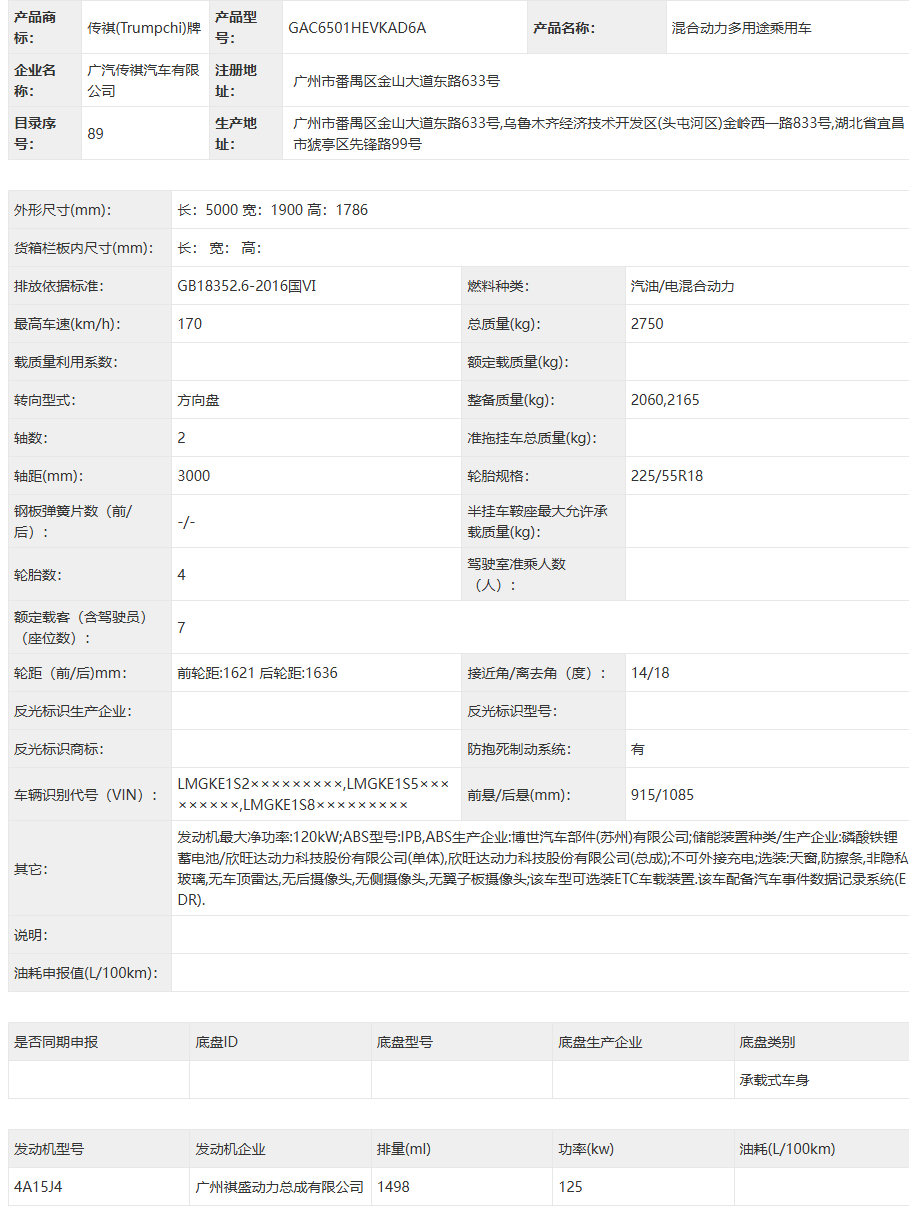Click the 生产地址 label
Image resolution: width=909 pixels, height=1206 pixels.
tap(236, 133)
